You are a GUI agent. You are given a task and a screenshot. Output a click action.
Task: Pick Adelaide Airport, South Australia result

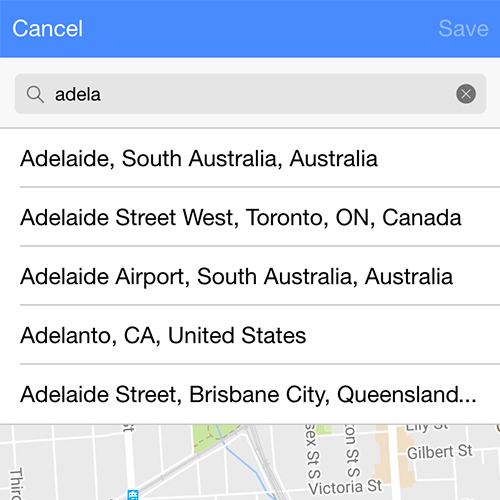(x=250, y=276)
